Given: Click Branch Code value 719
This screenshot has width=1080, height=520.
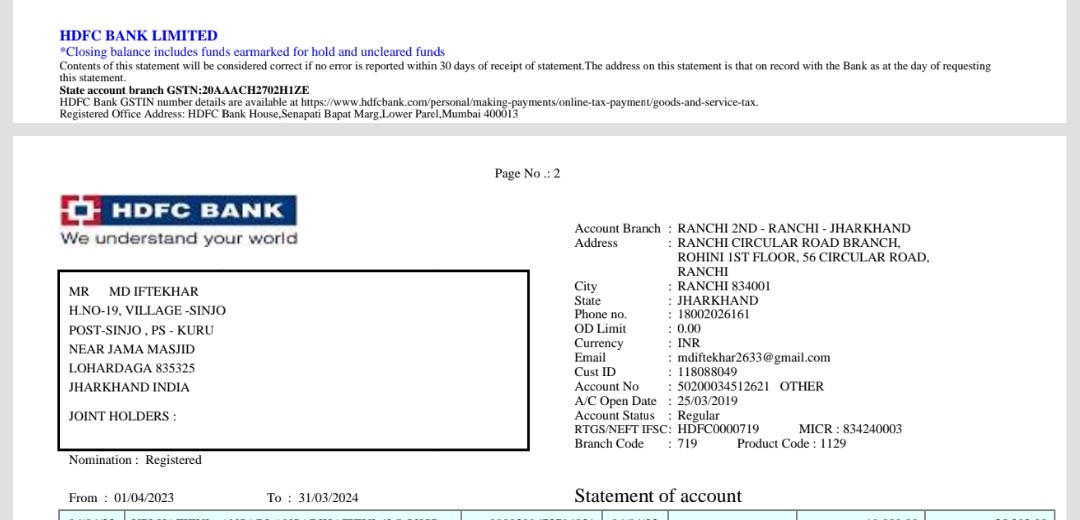Looking at the screenshot, I should 687,444.
